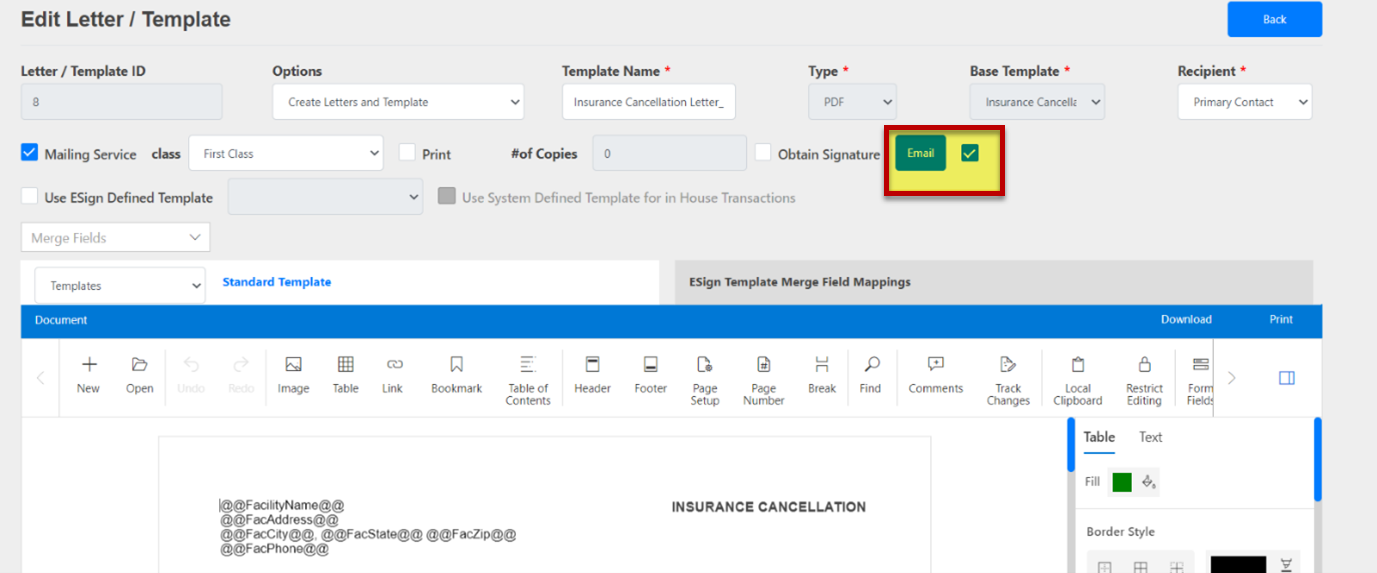Select the Text properties tab

[x=1151, y=437]
